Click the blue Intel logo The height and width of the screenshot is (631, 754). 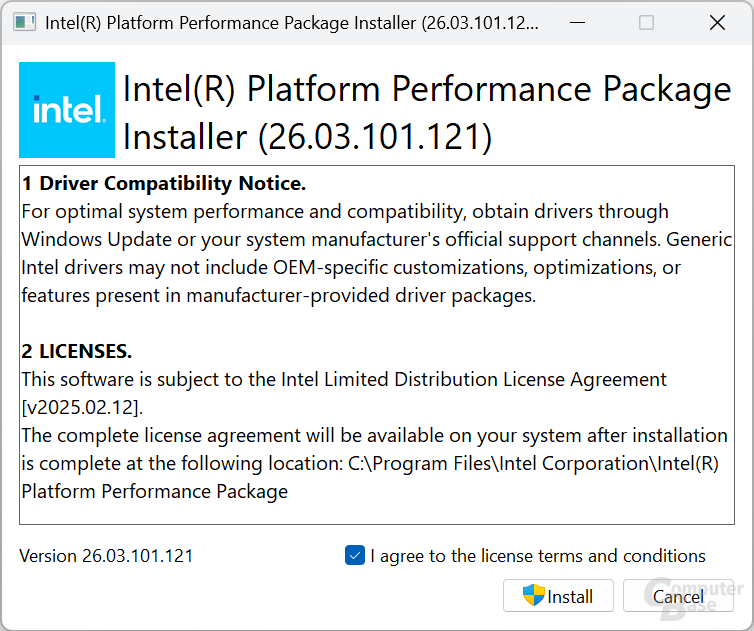(67, 110)
